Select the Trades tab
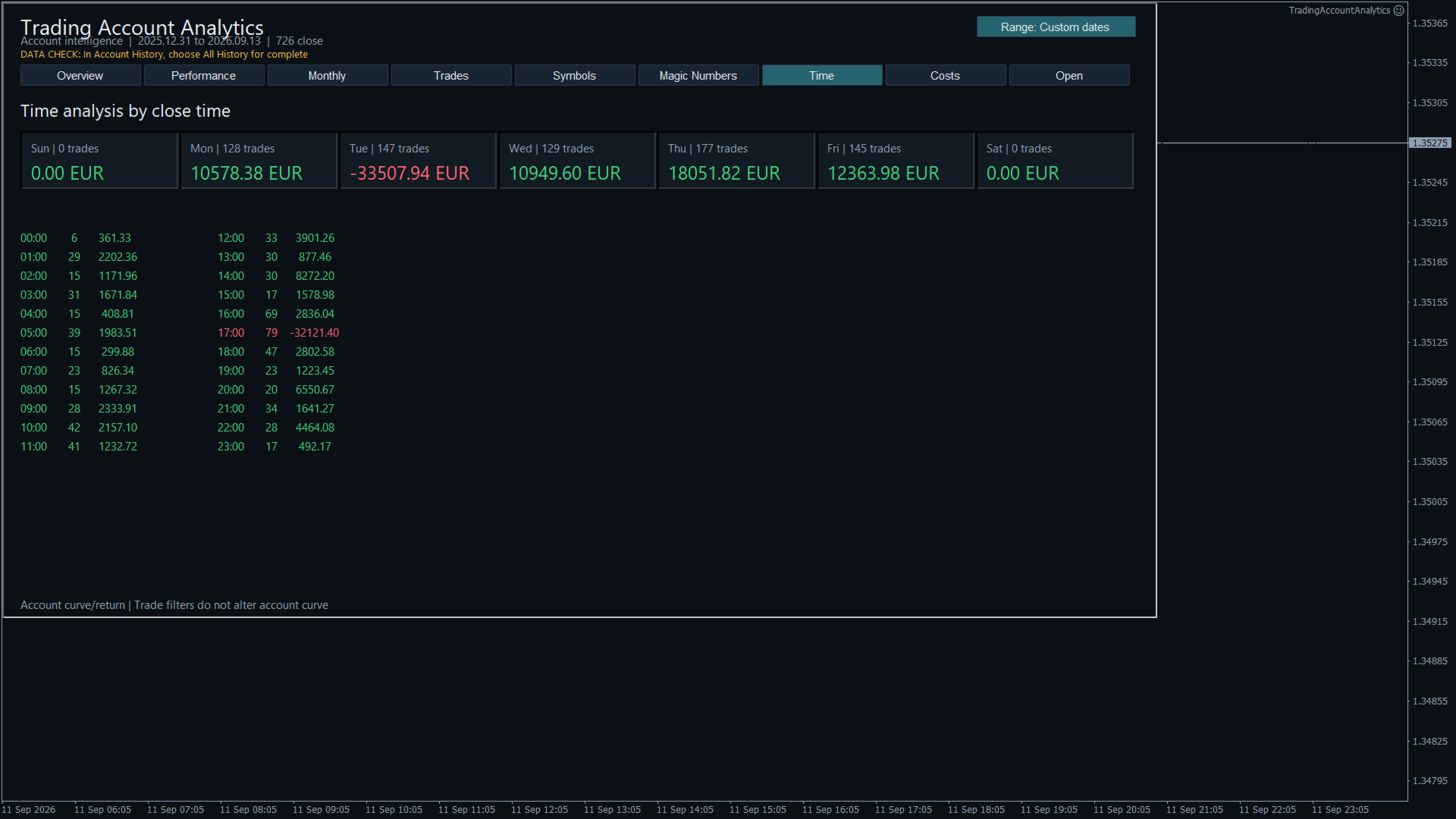Viewport: 1456px width, 819px height. pos(451,75)
